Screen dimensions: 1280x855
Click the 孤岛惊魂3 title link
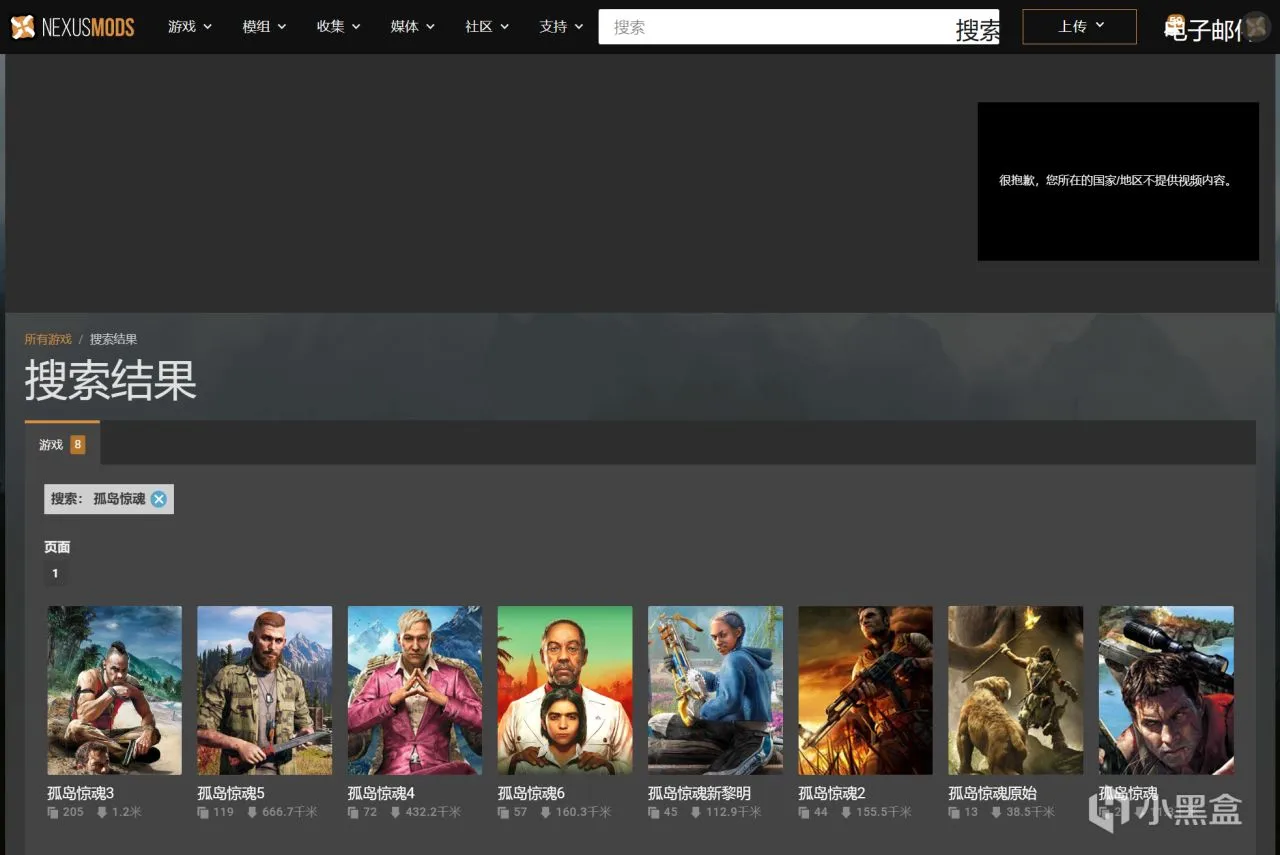tap(81, 793)
